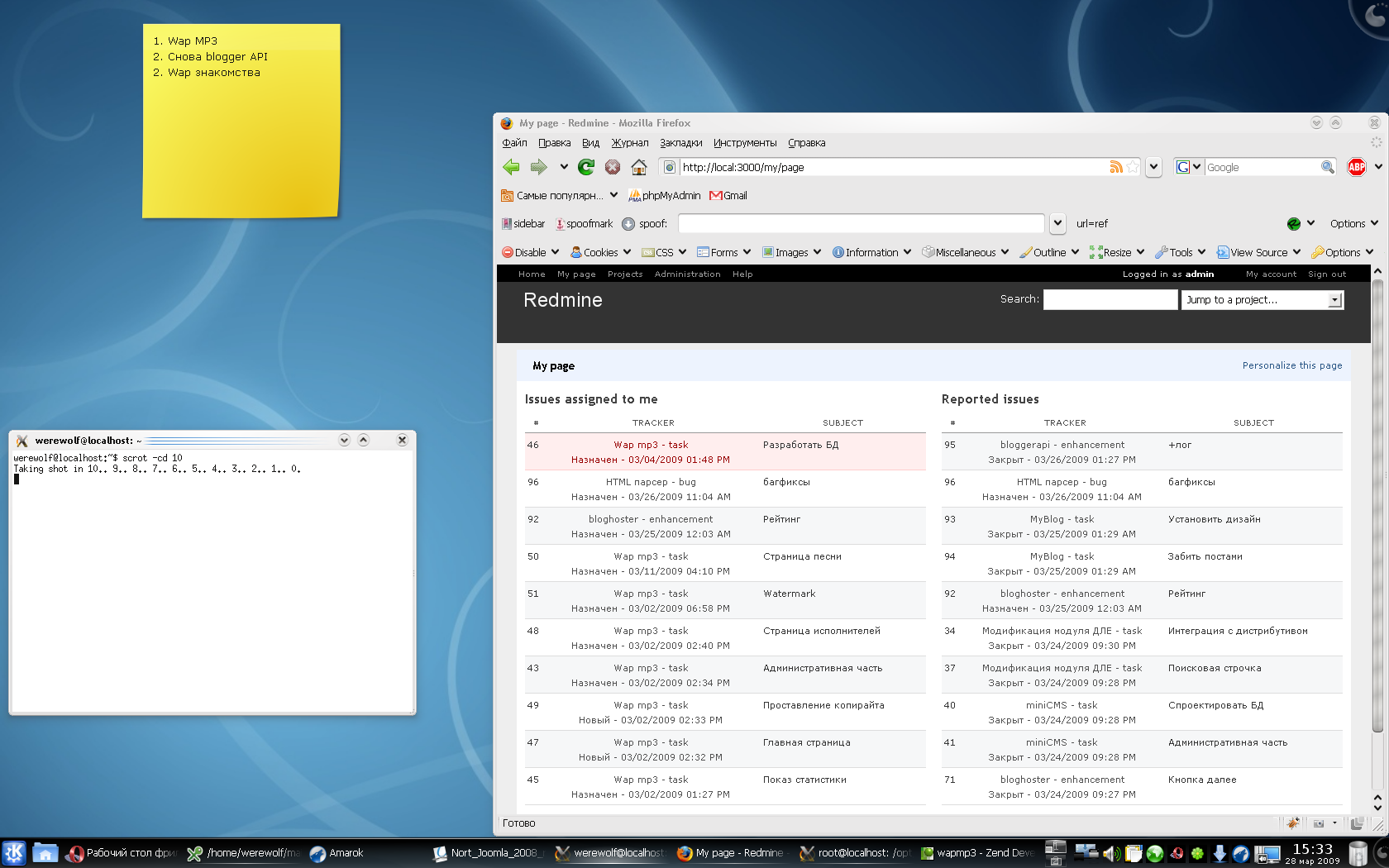This screenshot has height=868, width=1389.
Task: Open the home page icon in Firefox
Action: (639, 167)
